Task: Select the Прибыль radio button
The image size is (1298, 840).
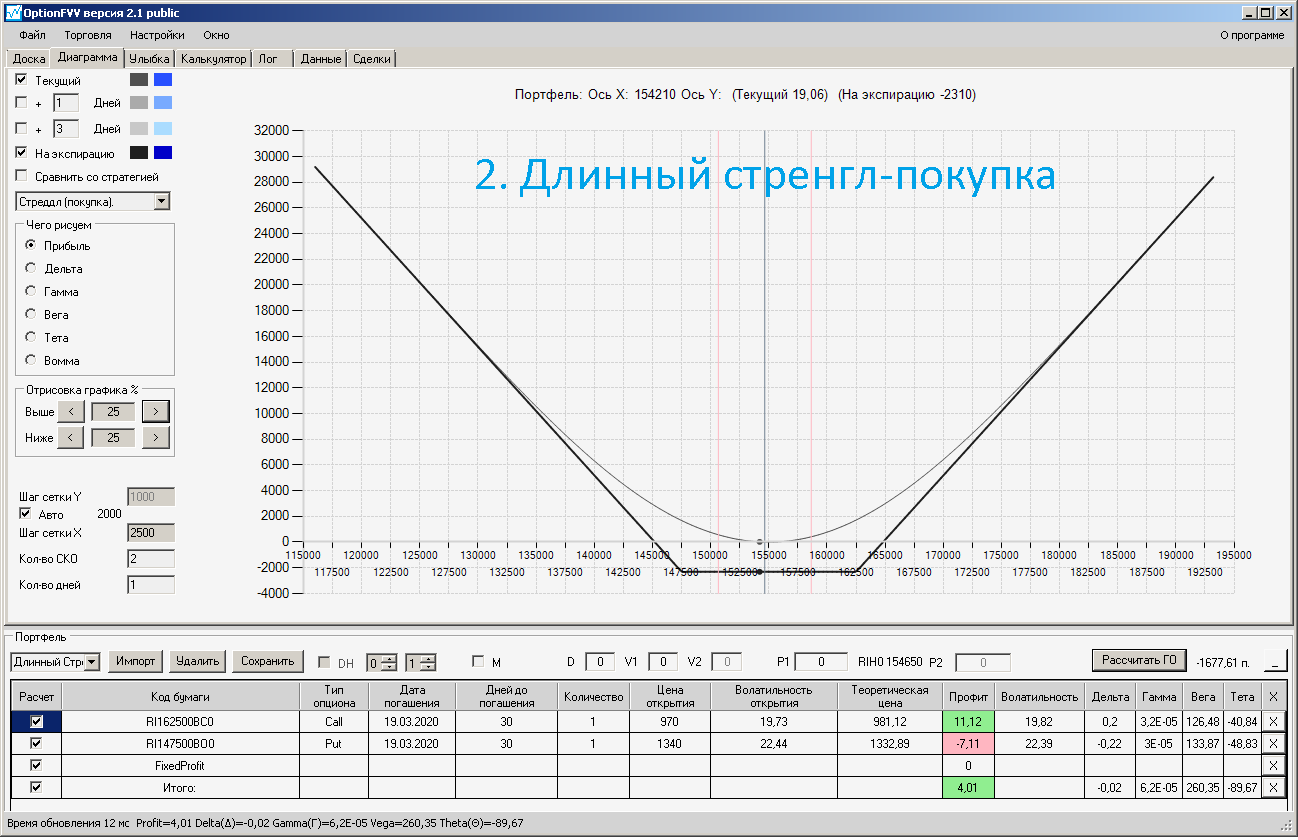Action: (31, 245)
